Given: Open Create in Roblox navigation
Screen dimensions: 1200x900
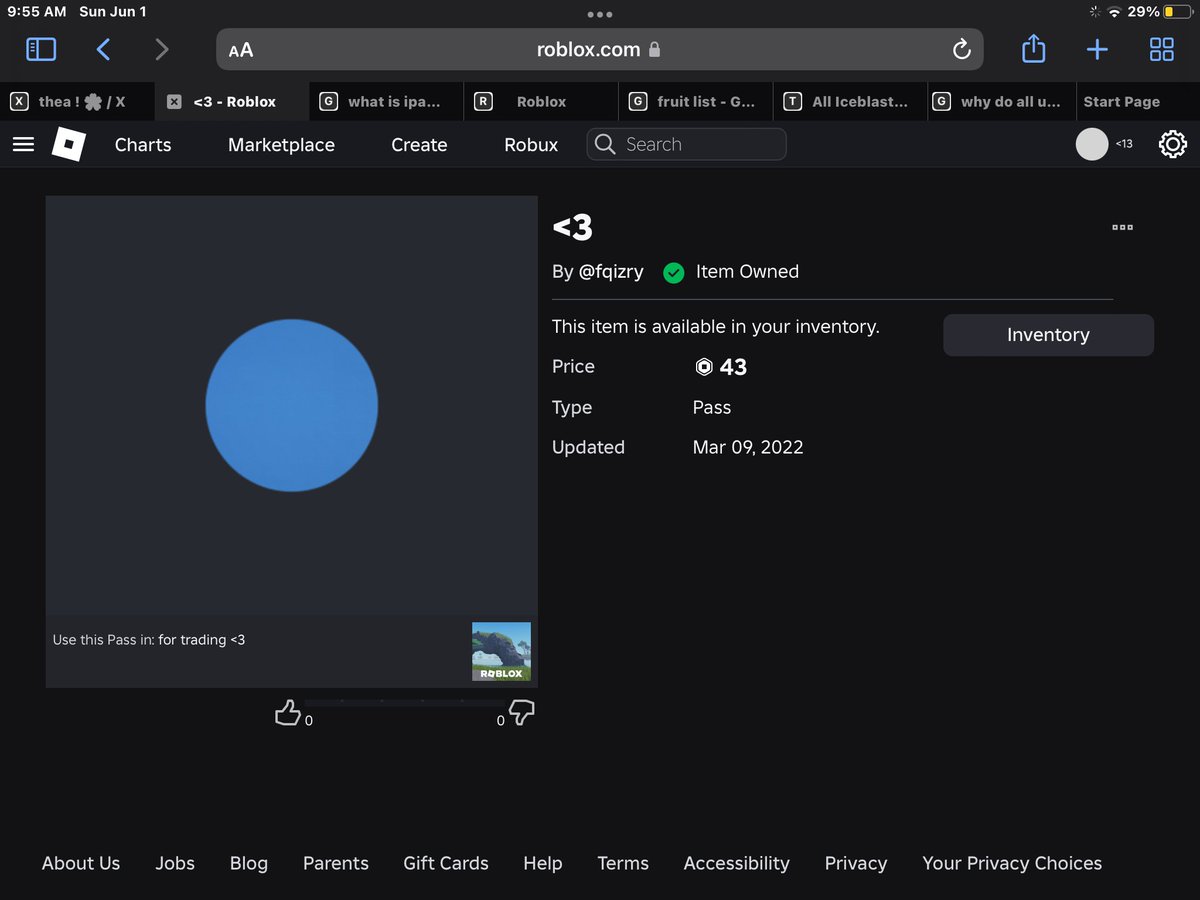Looking at the screenshot, I should (x=419, y=145).
